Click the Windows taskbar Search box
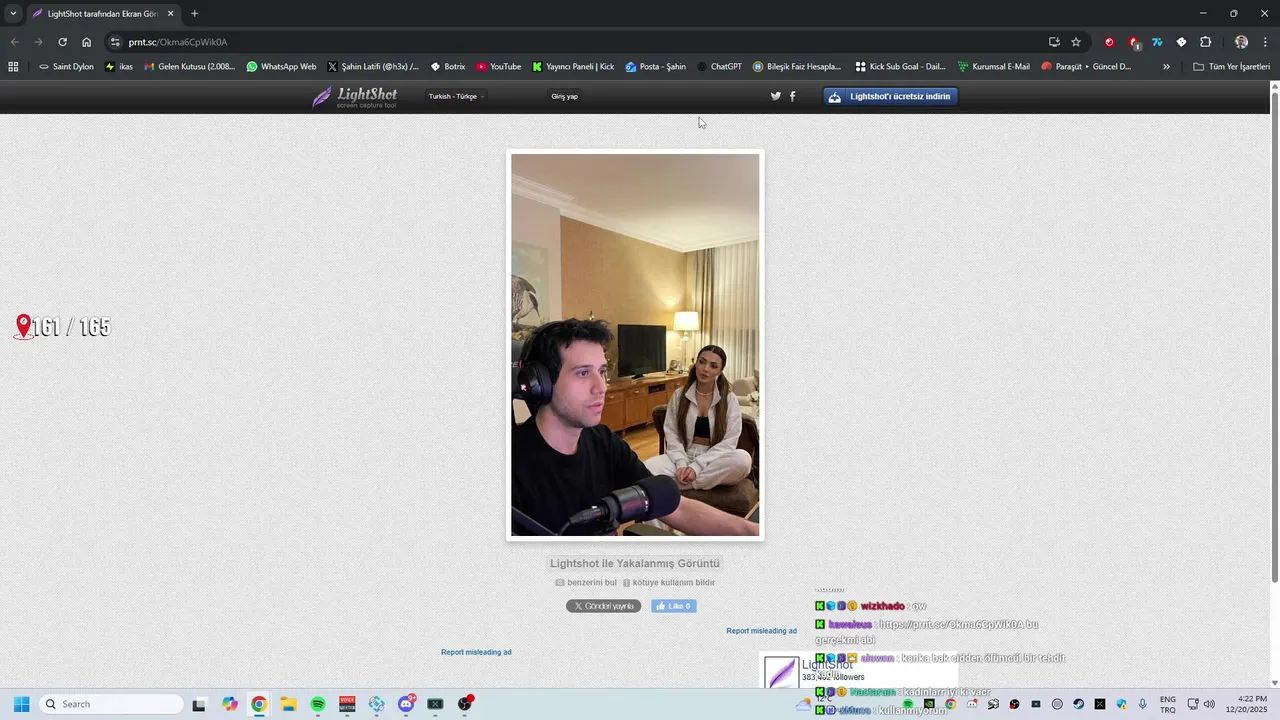The width and height of the screenshot is (1280, 720). 111,704
